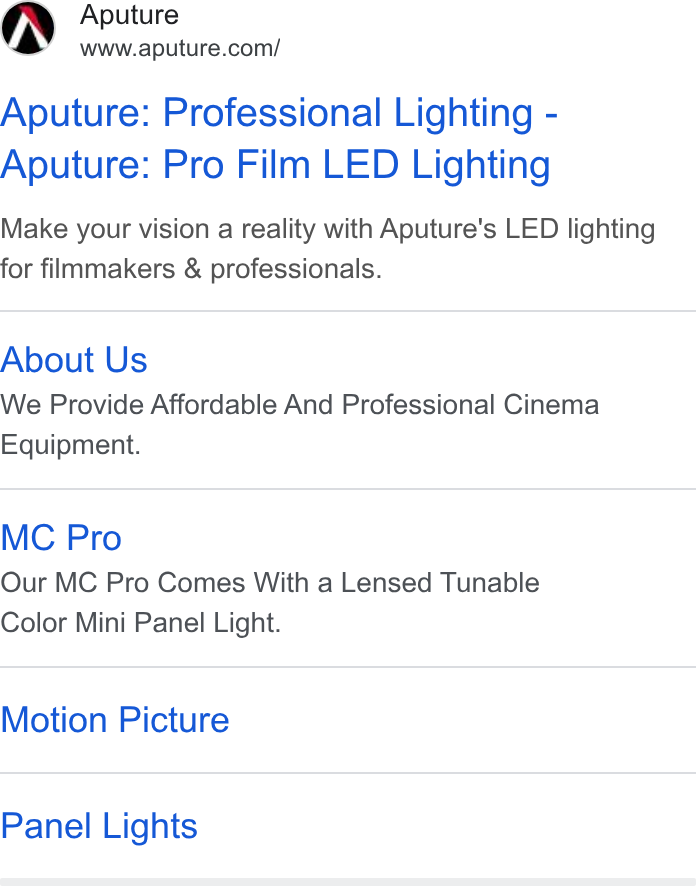Click the Aputure circular logo favicon
Viewport: 696px width, 886px height.
tap(28, 28)
